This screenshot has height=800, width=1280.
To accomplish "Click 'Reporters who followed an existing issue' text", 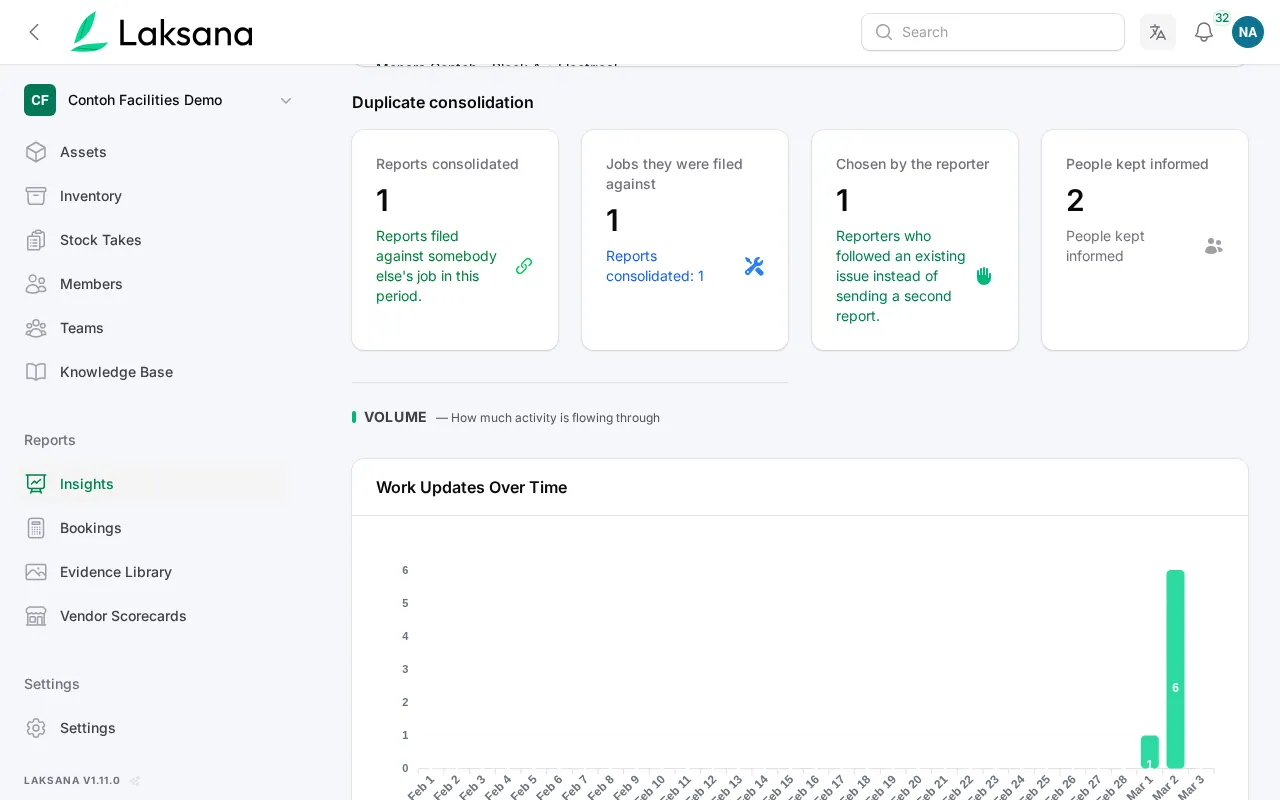I will click(x=901, y=276).
